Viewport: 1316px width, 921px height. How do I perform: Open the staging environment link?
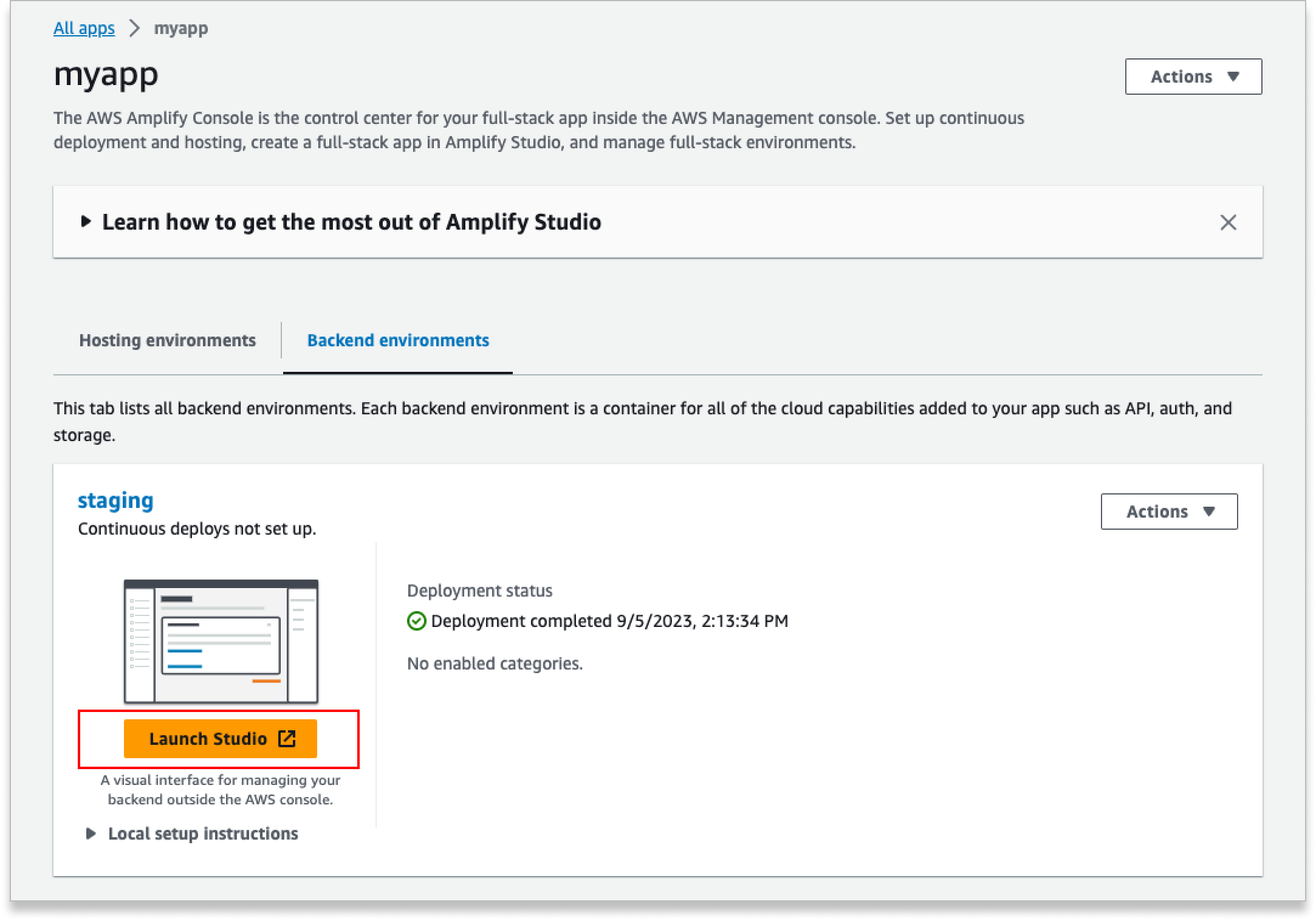(115, 499)
